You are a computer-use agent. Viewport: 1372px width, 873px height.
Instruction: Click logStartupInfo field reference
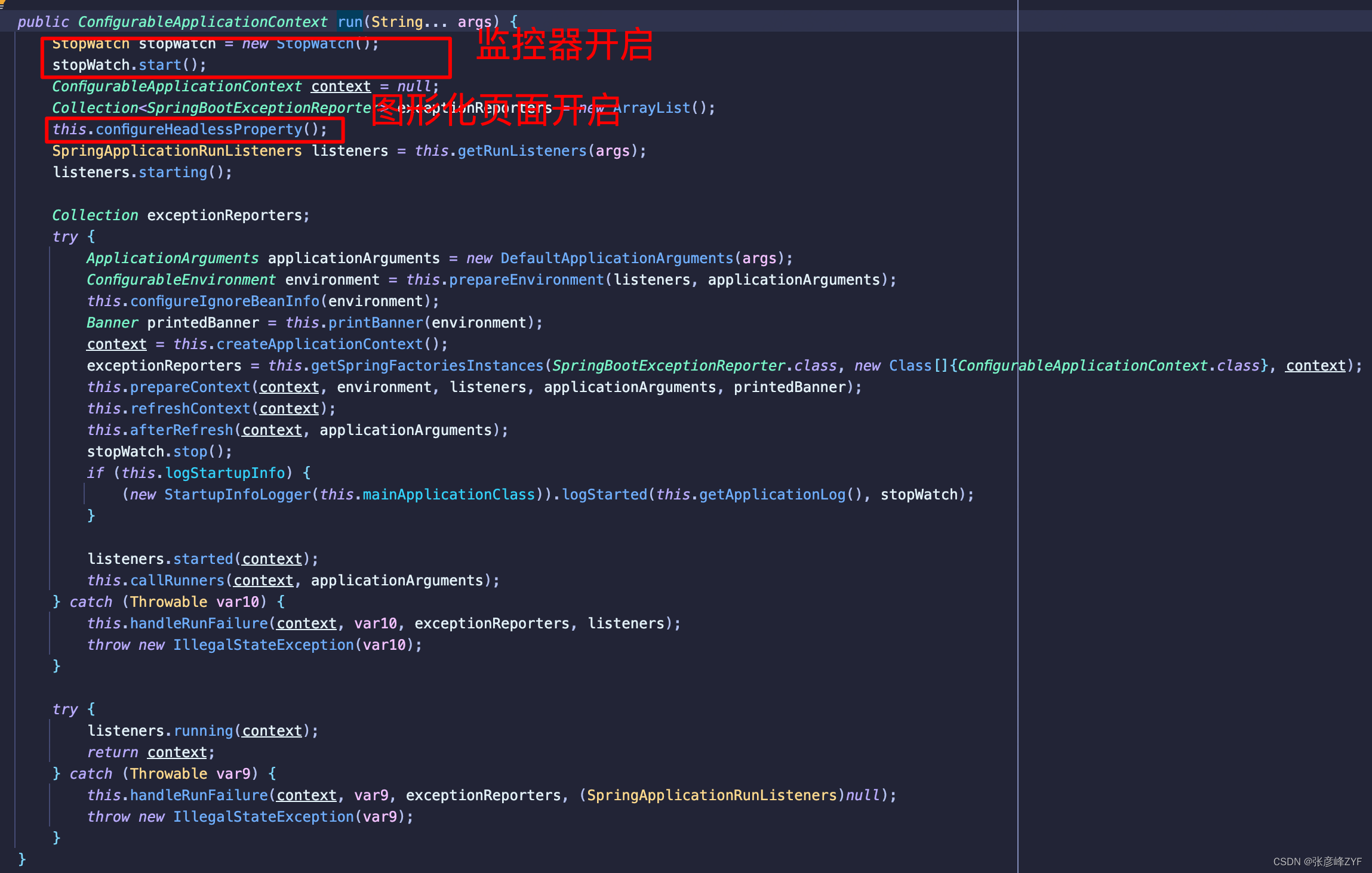[225, 473]
